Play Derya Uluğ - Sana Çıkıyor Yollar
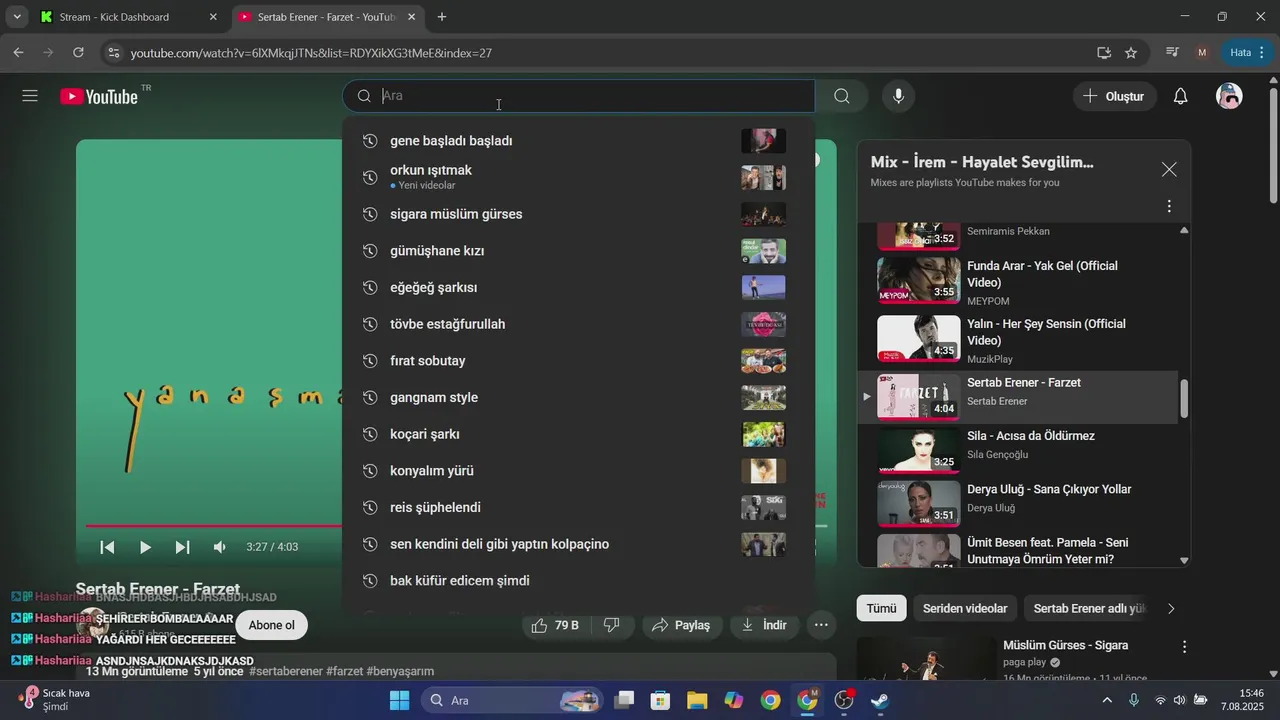 click(1018, 503)
